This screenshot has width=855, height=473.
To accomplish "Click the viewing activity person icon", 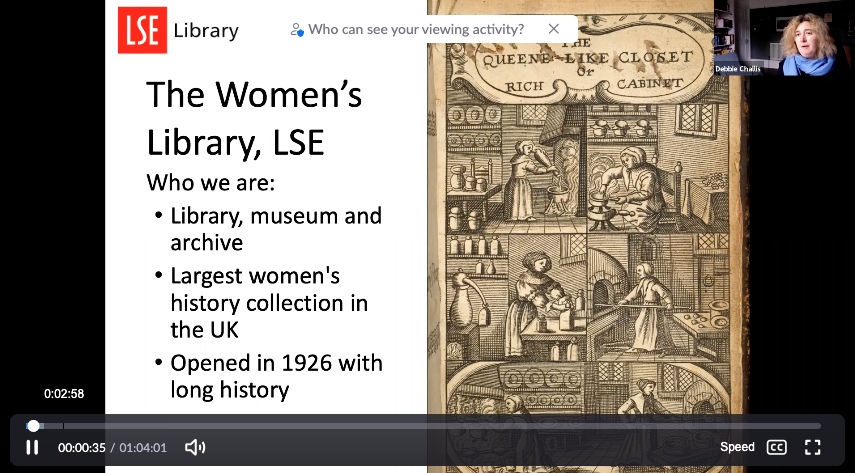I will coord(296,29).
